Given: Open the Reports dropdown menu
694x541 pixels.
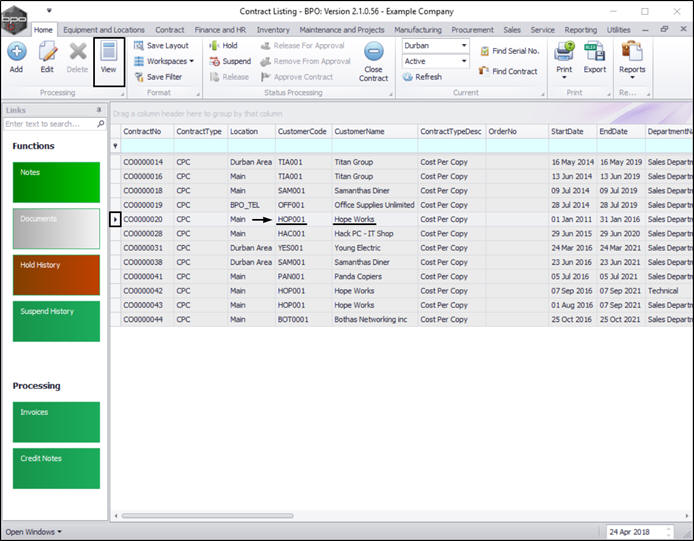Looking at the screenshot, I should [632, 60].
